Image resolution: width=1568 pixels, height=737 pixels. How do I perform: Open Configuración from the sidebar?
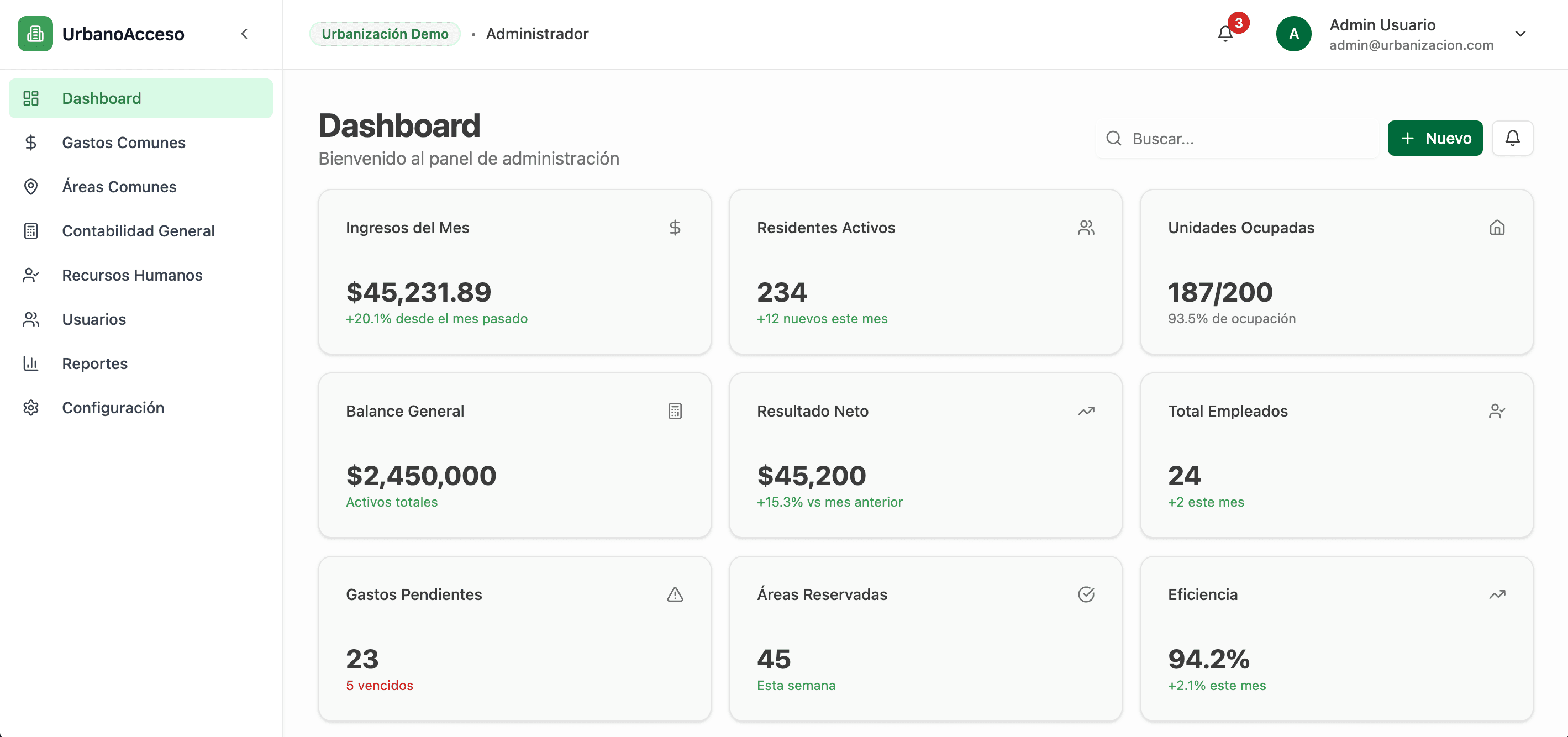[x=113, y=408]
